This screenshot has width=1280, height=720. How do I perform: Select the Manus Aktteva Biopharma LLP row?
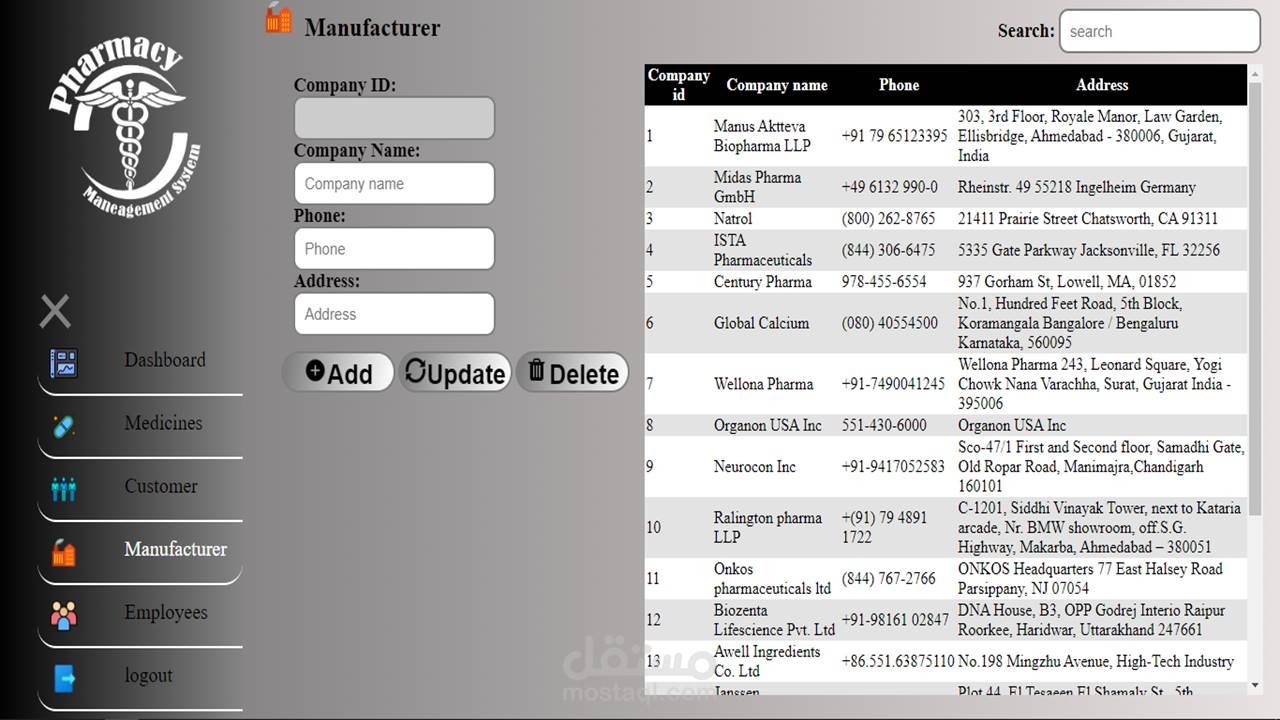pos(946,136)
